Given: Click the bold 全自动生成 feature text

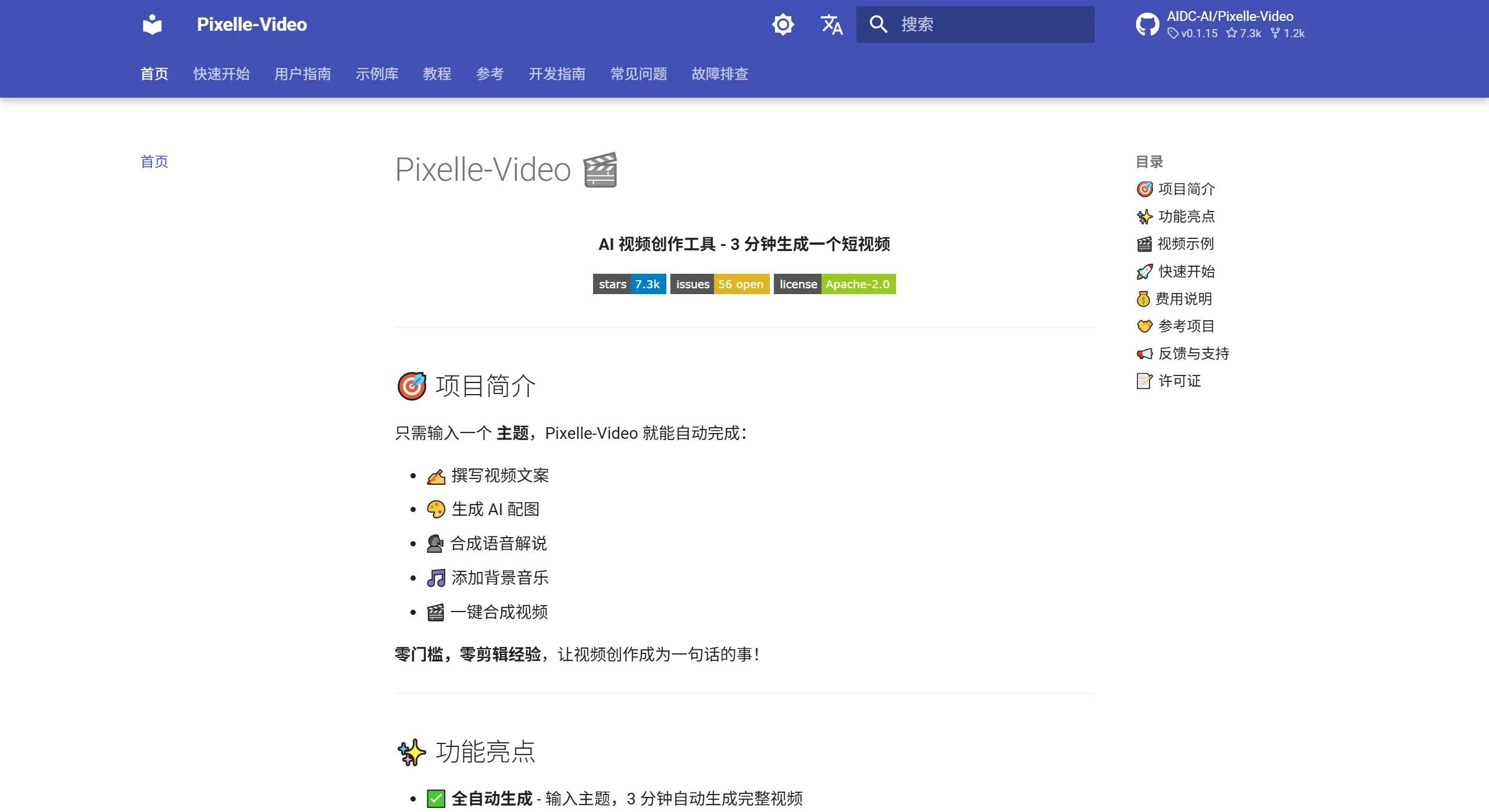Looking at the screenshot, I should pyautogui.click(x=492, y=799).
